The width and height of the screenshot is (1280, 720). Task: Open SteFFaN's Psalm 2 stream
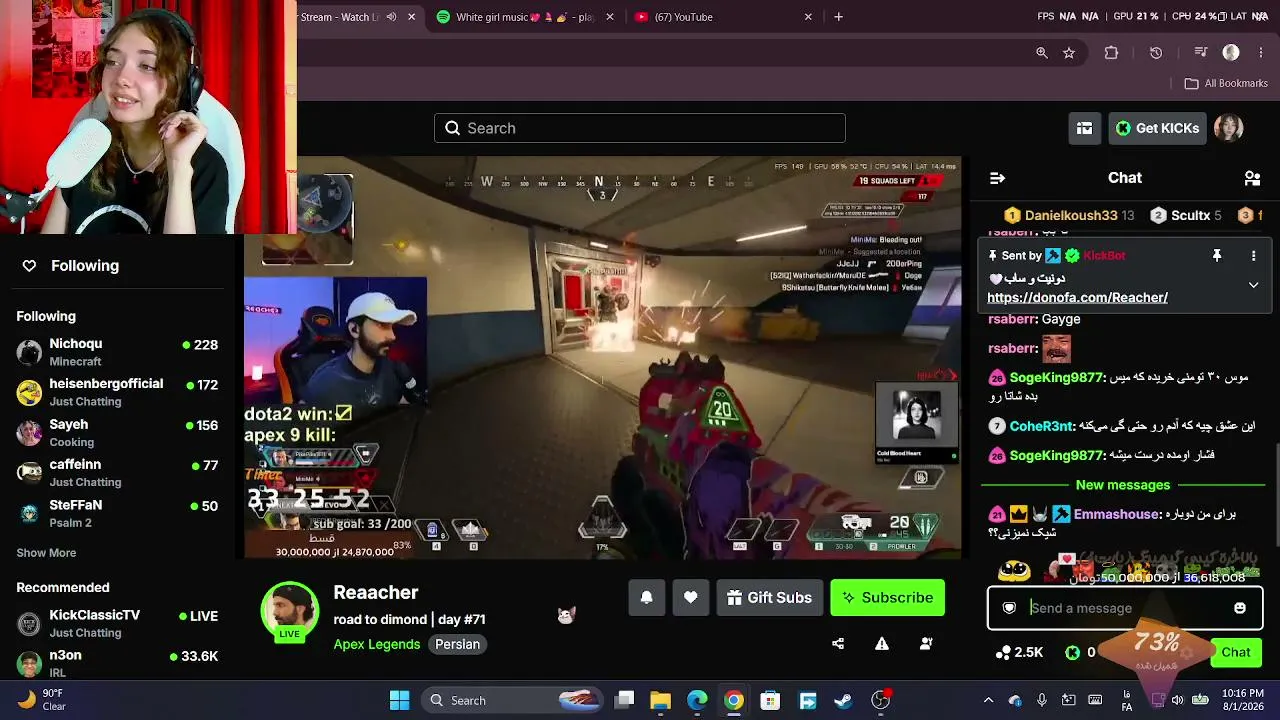117,513
